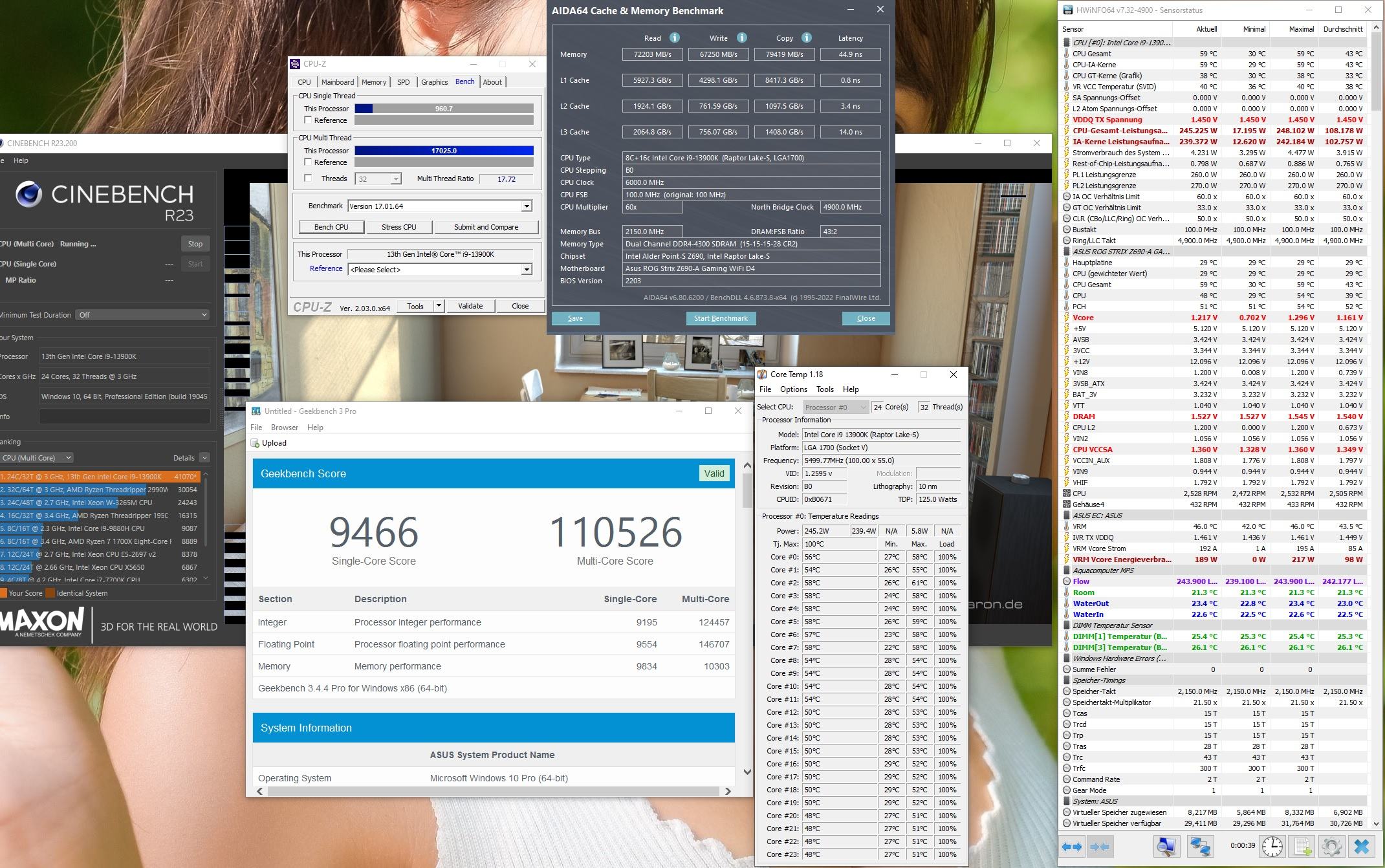Open Core Temp Options menu

coord(793,389)
